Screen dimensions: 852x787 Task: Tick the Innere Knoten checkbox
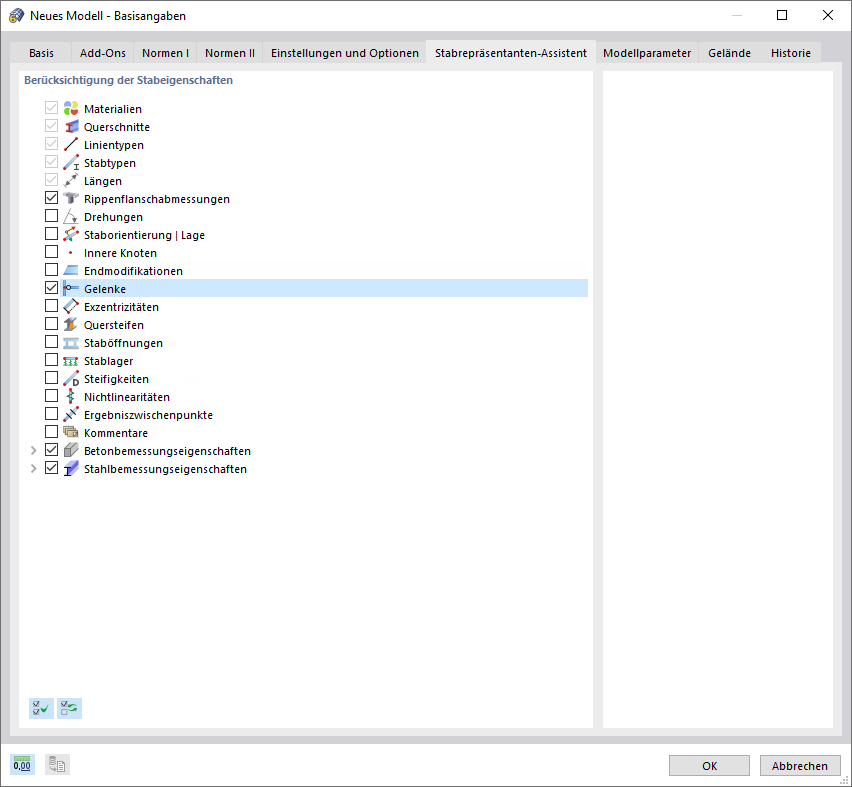[51, 252]
